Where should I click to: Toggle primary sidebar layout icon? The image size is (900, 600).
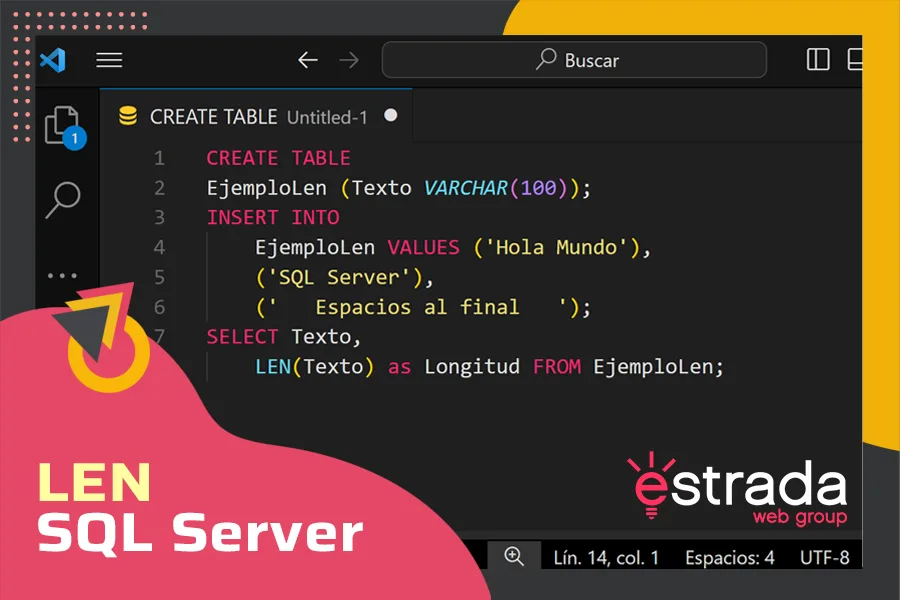(818, 59)
